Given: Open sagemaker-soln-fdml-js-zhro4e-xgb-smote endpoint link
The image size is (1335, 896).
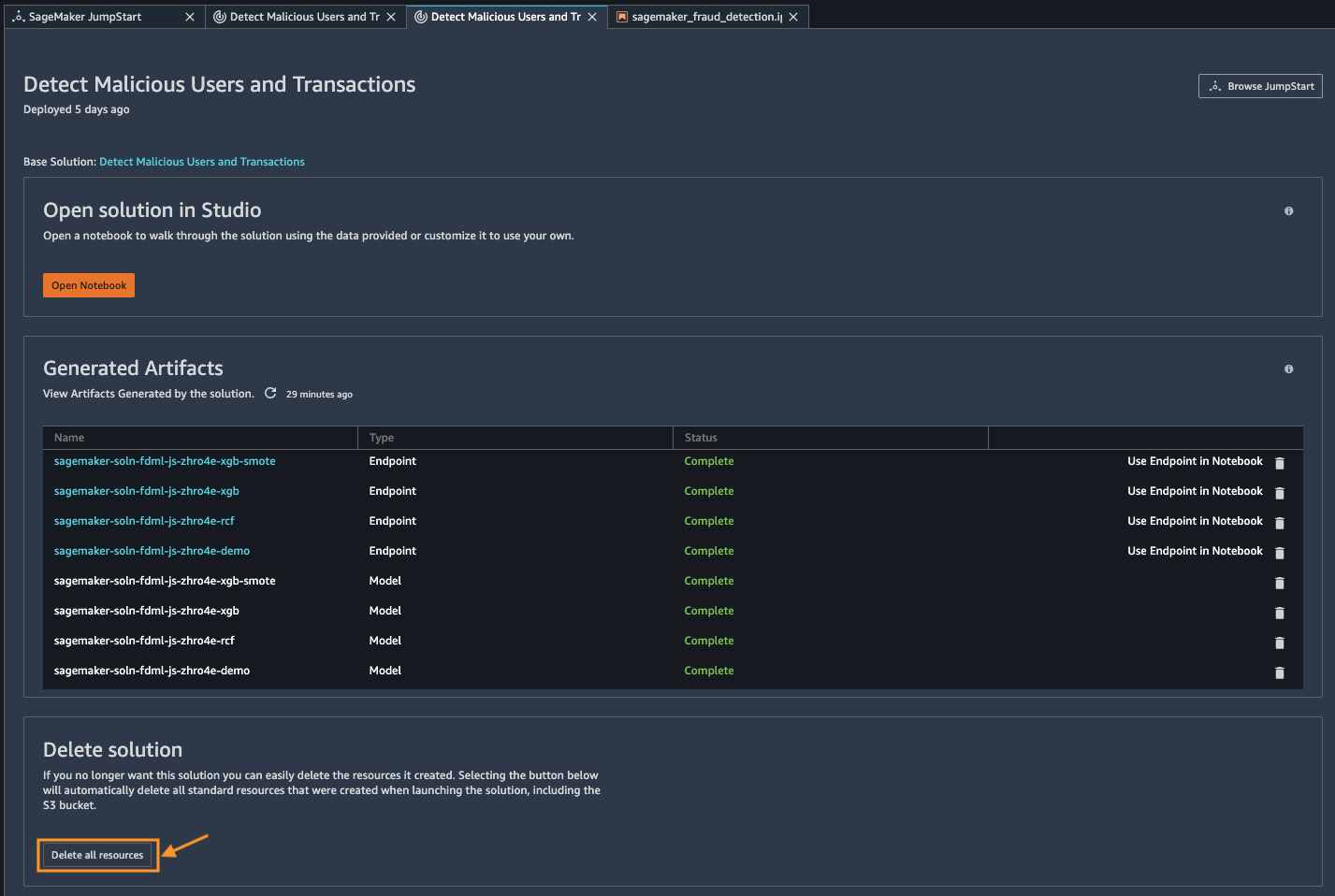Looking at the screenshot, I should tap(165, 461).
